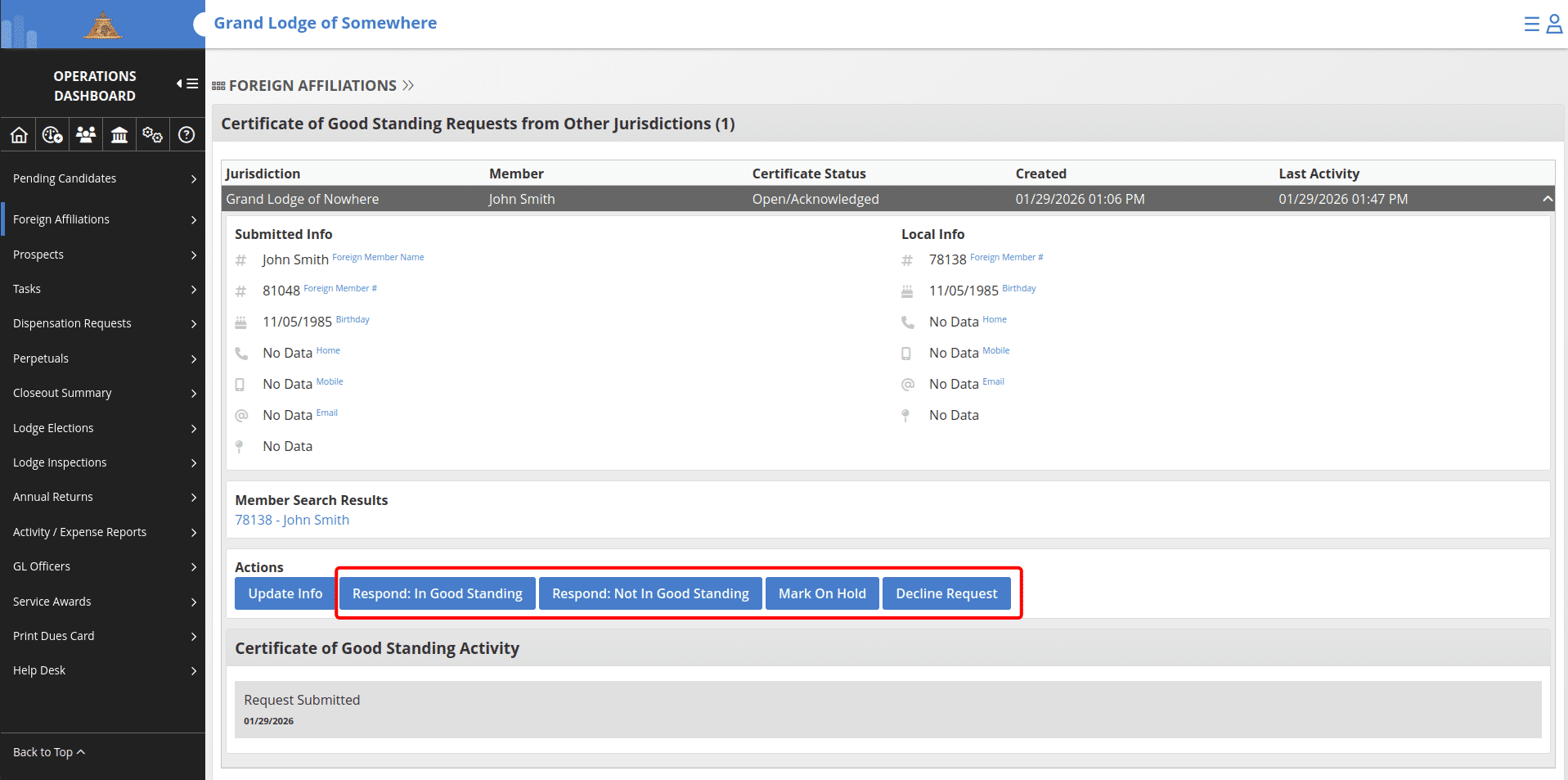Click the Request Submitted activity entry

(888, 710)
